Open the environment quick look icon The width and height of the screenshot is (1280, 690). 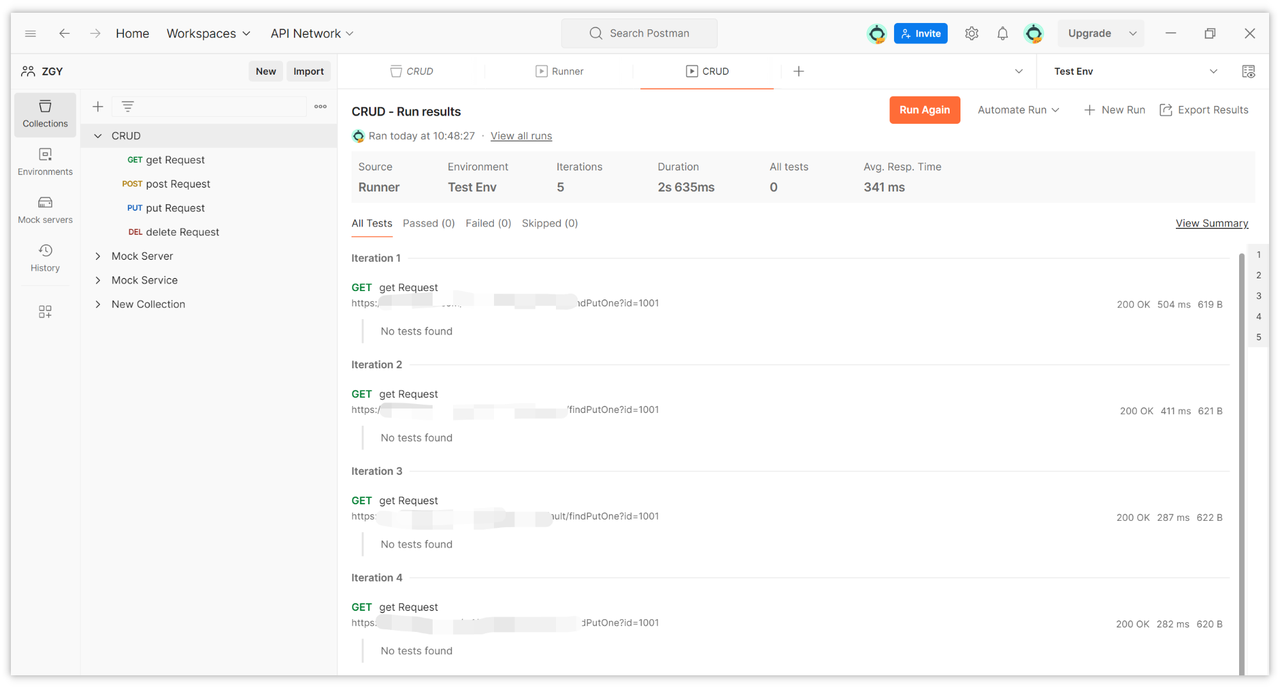(1248, 71)
